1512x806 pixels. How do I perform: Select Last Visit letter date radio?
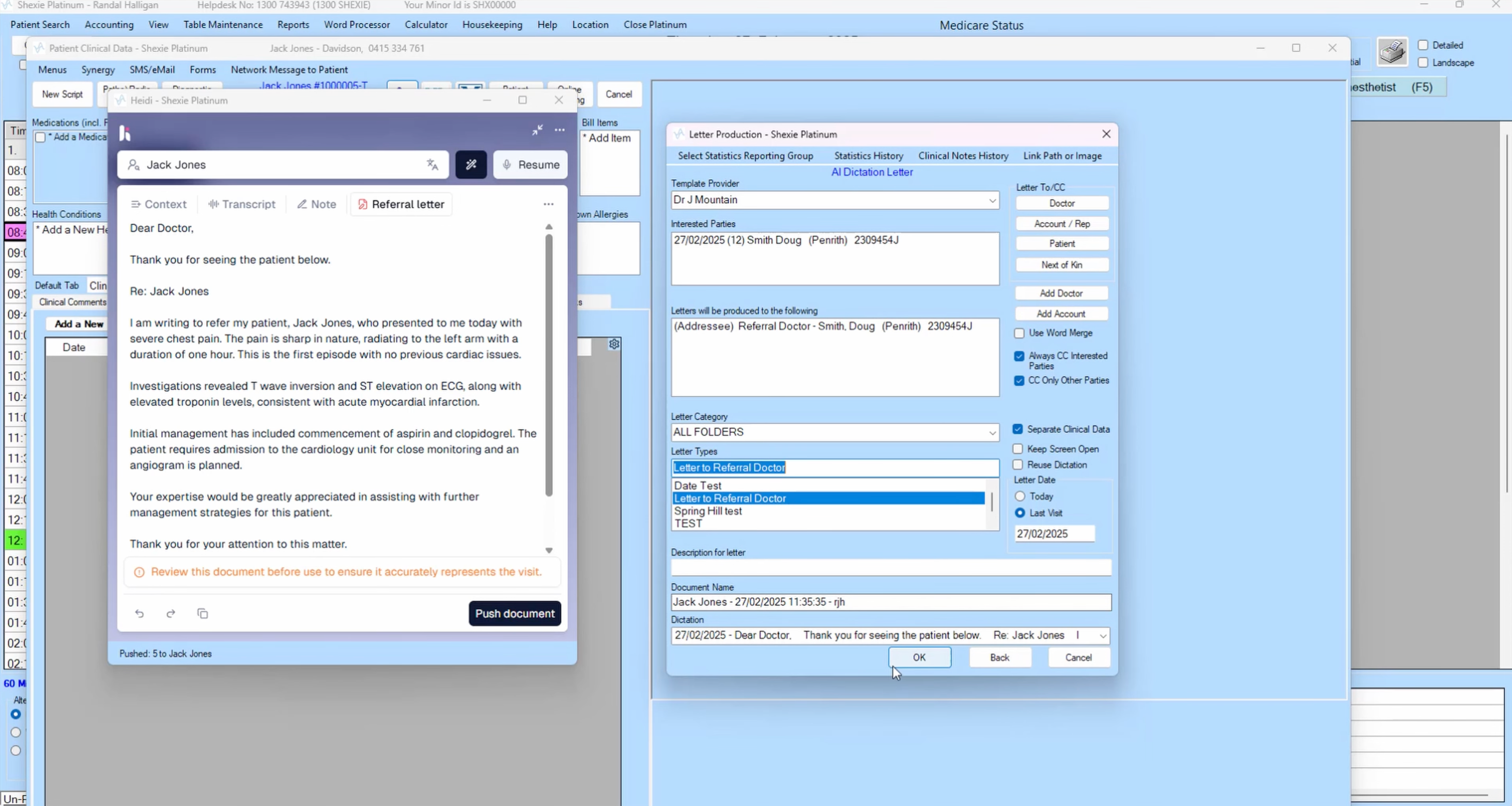point(1020,513)
